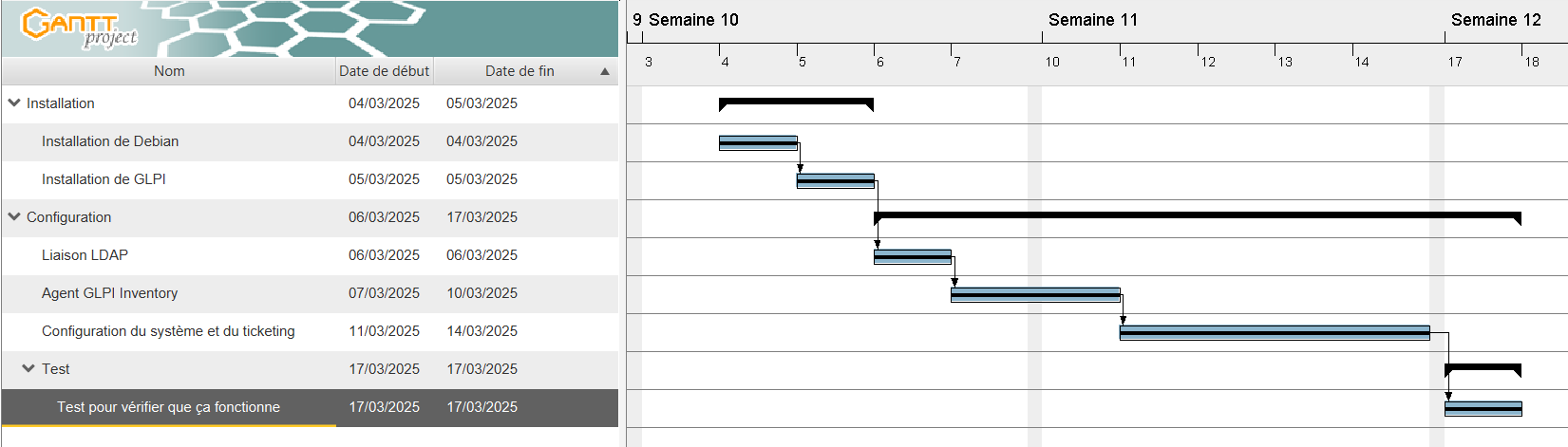Click the Installation de Debian Gantt bar
Viewport: 1568px width, 447px height.
pos(758,143)
